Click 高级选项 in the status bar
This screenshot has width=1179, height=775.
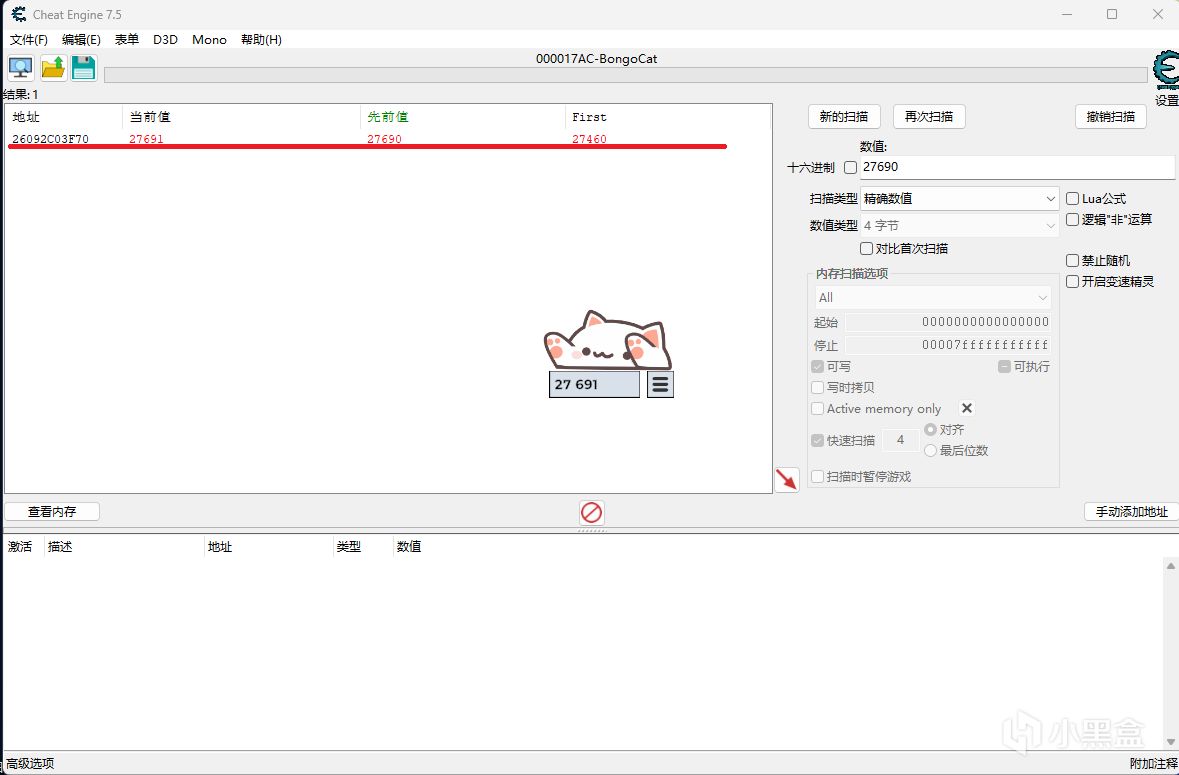click(x=30, y=763)
